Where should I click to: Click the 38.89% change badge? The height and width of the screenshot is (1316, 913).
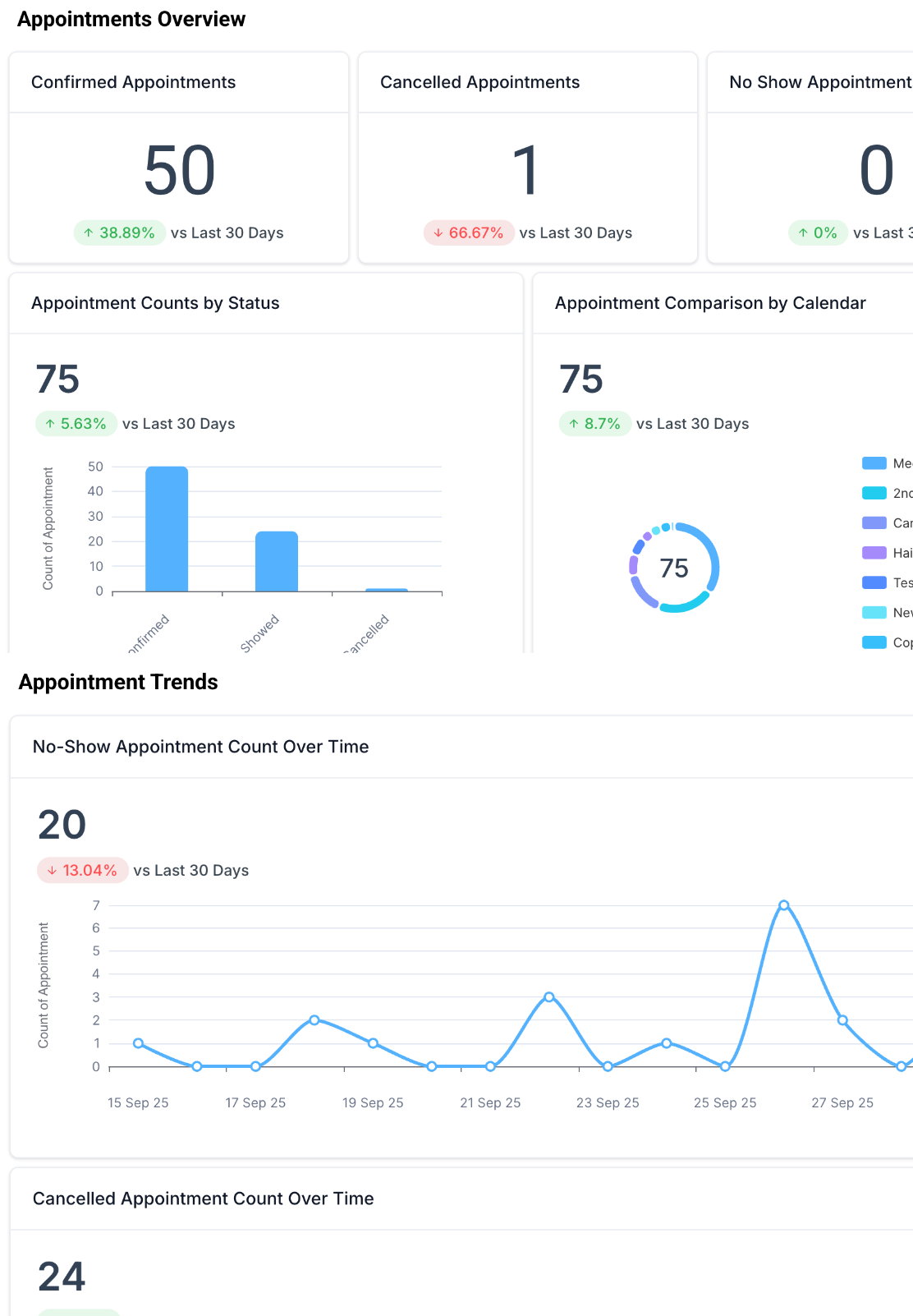point(120,233)
